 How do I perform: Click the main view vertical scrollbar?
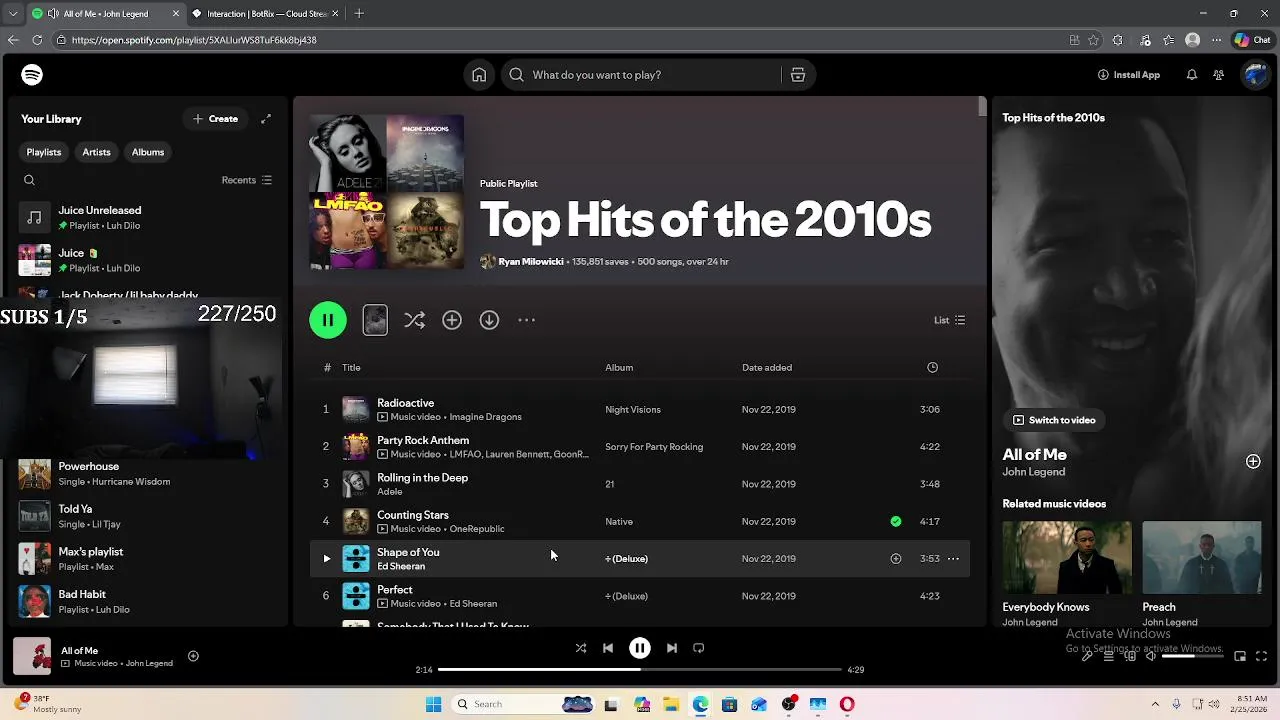pos(983,107)
